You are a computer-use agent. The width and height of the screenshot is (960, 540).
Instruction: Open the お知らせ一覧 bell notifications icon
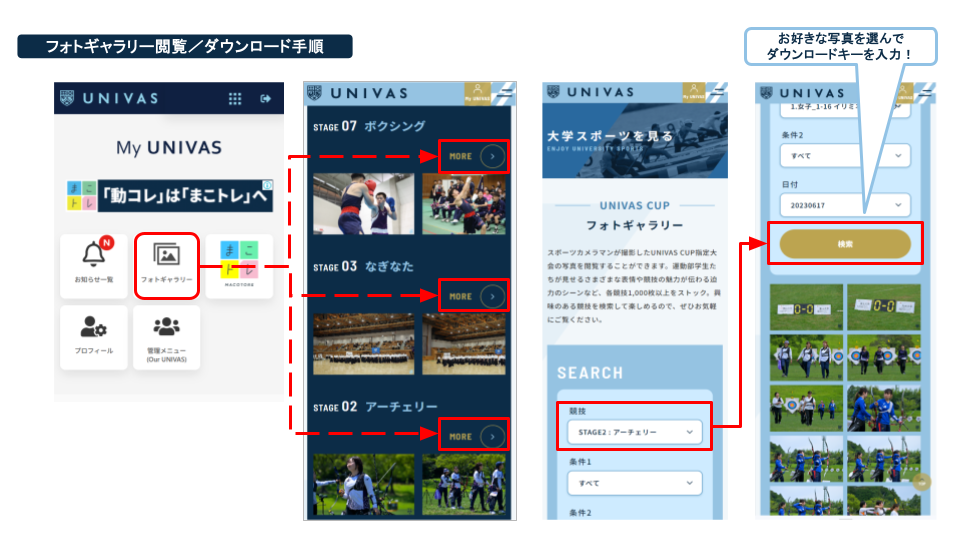click(x=94, y=264)
